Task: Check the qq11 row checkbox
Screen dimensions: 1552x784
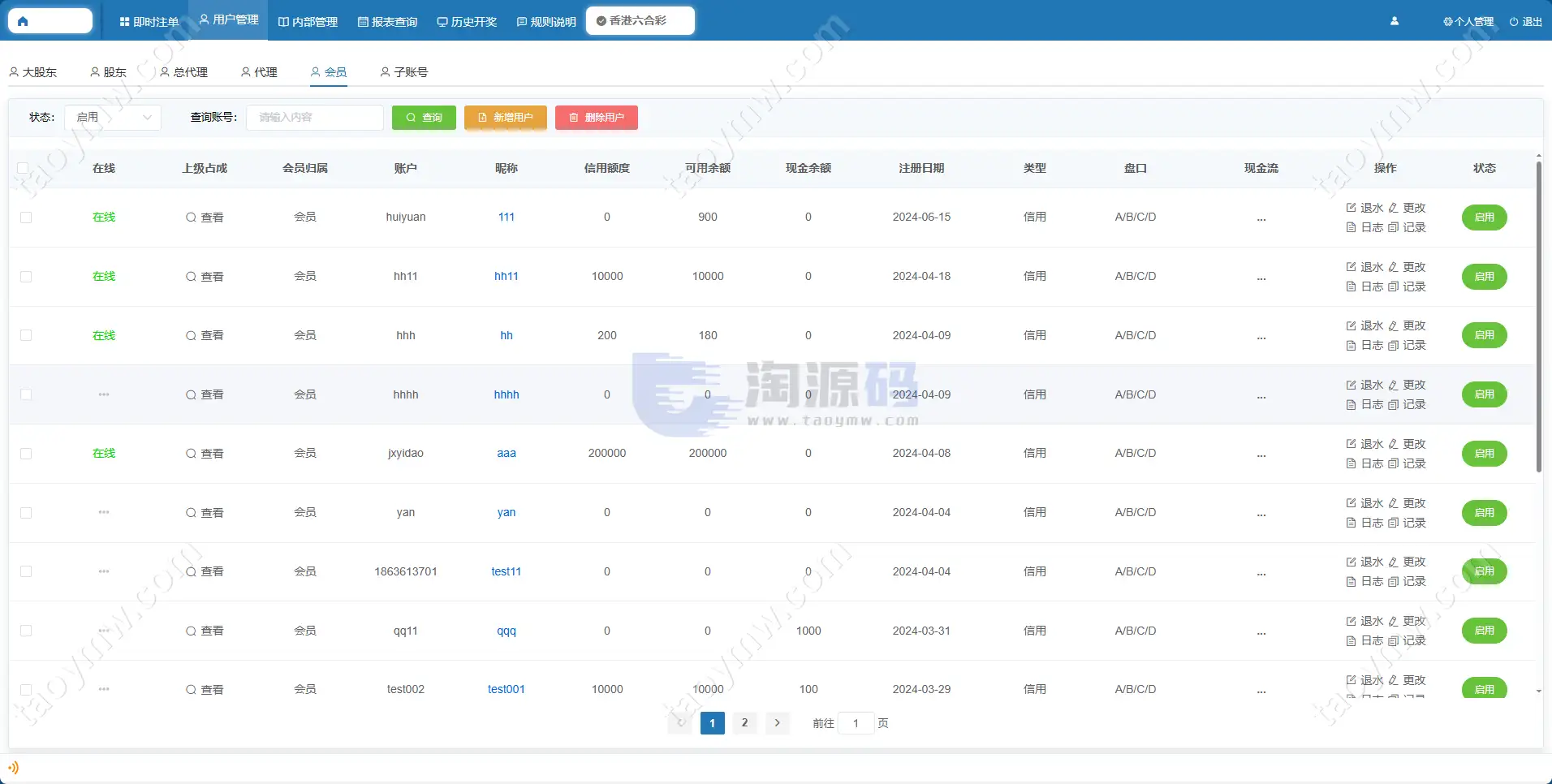Action: click(x=26, y=631)
